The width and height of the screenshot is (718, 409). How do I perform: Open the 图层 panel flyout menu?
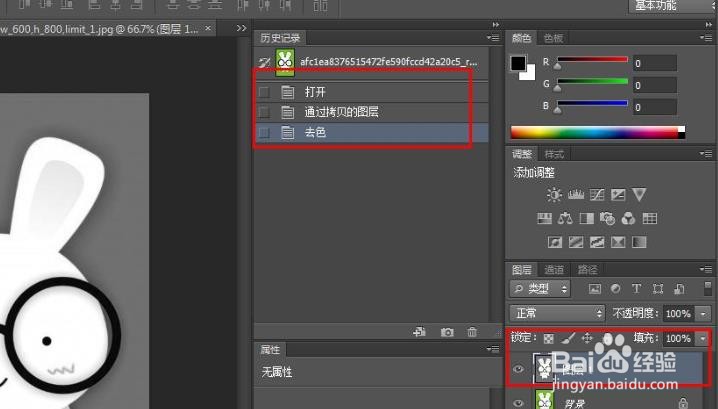(x=706, y=269)
